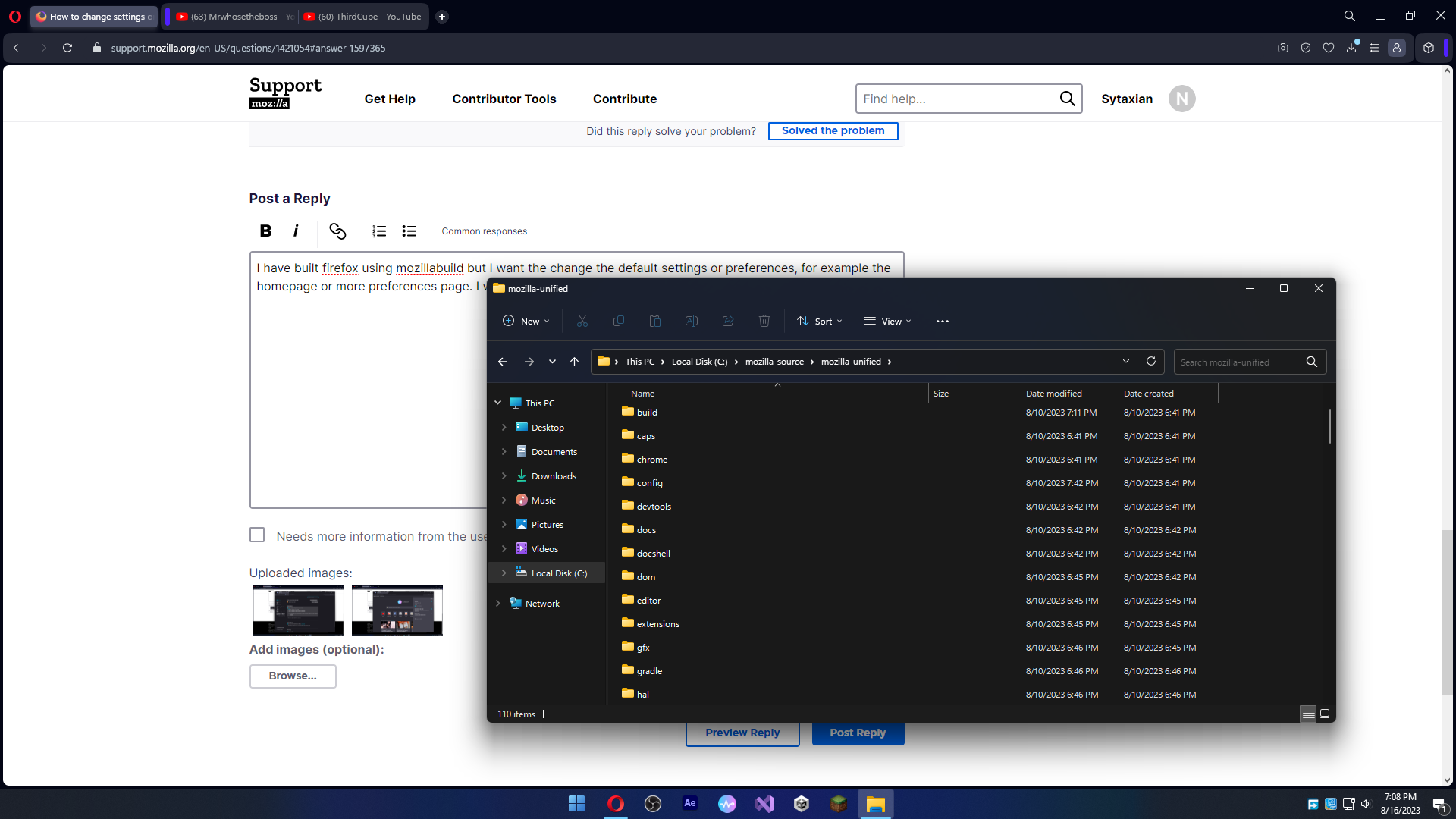
Task: Open Sytaxian user profile link
Action: click(x=1127, y=99)
